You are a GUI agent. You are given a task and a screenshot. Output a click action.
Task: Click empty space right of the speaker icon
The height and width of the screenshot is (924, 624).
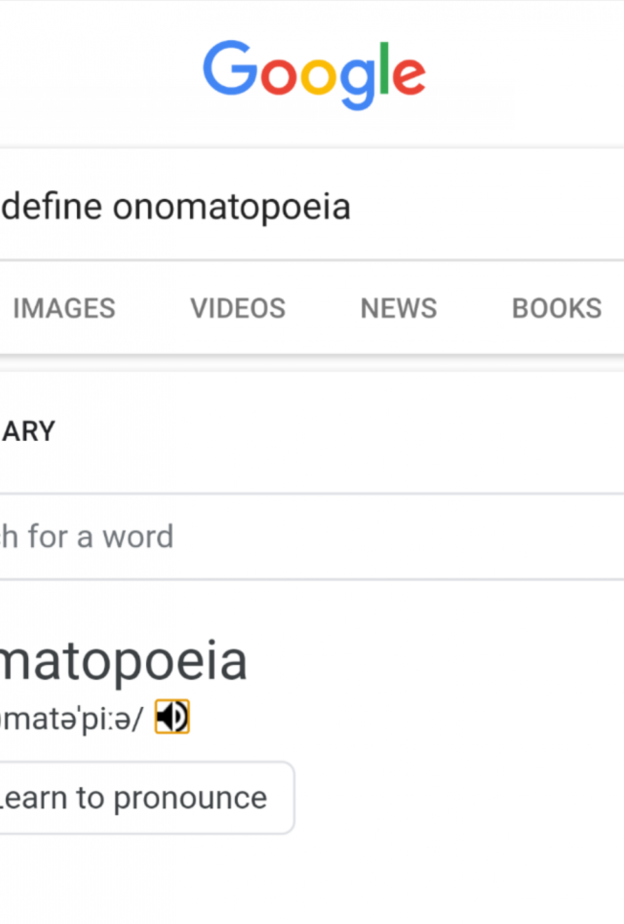tap(400, 717)
